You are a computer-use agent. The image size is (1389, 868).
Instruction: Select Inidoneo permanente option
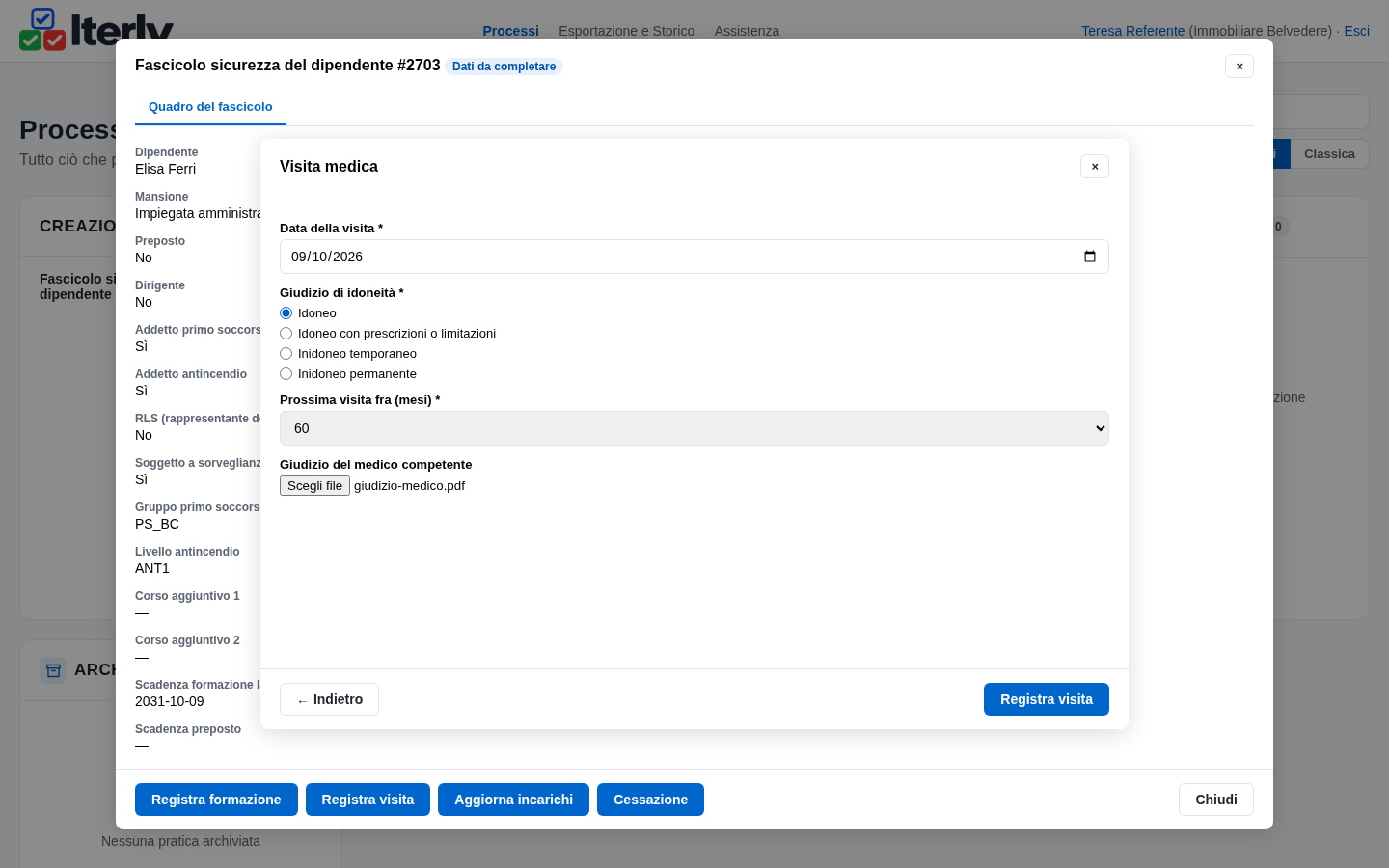pos(286,374)
